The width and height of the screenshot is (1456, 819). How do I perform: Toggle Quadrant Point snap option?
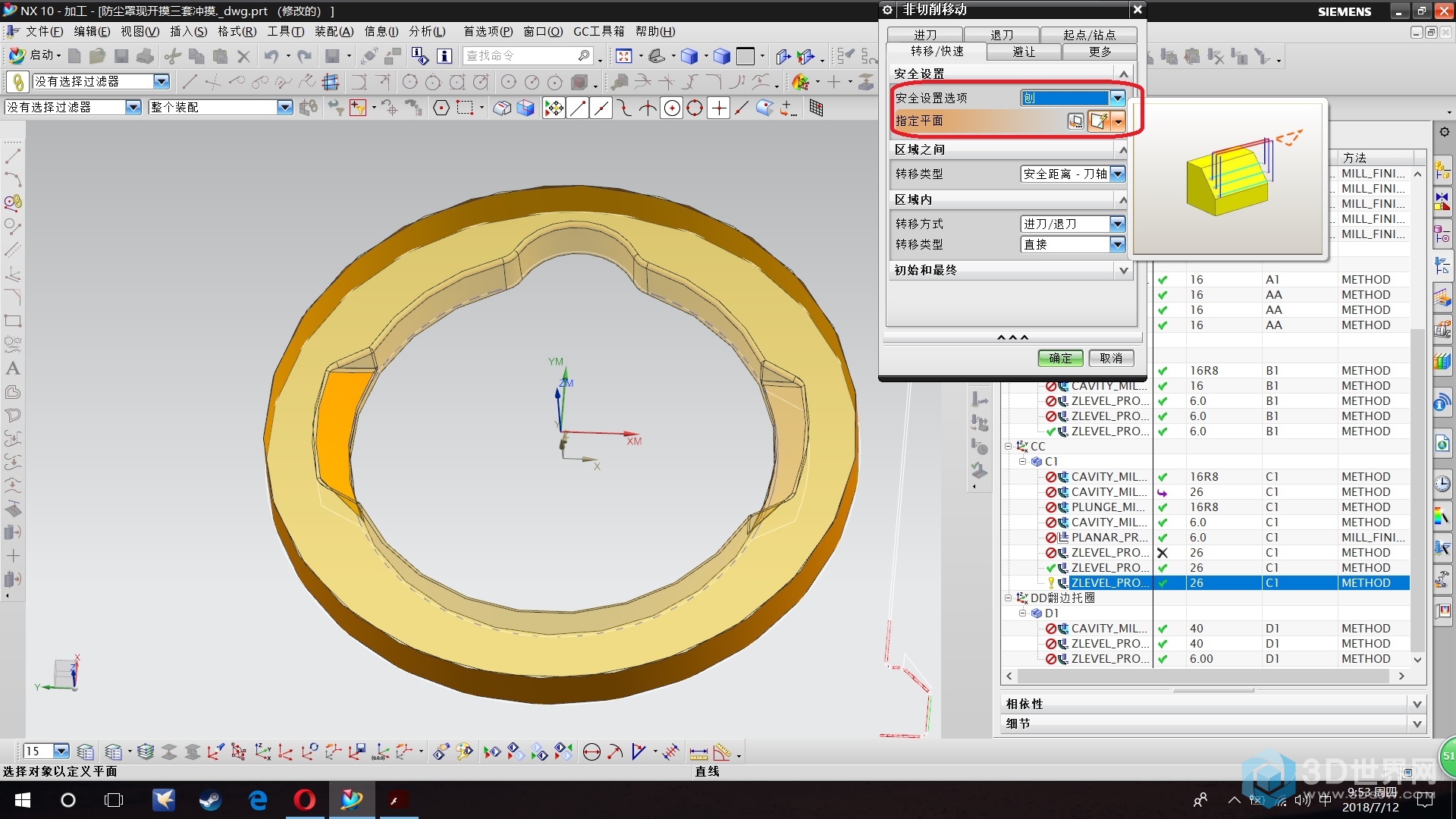695,108
